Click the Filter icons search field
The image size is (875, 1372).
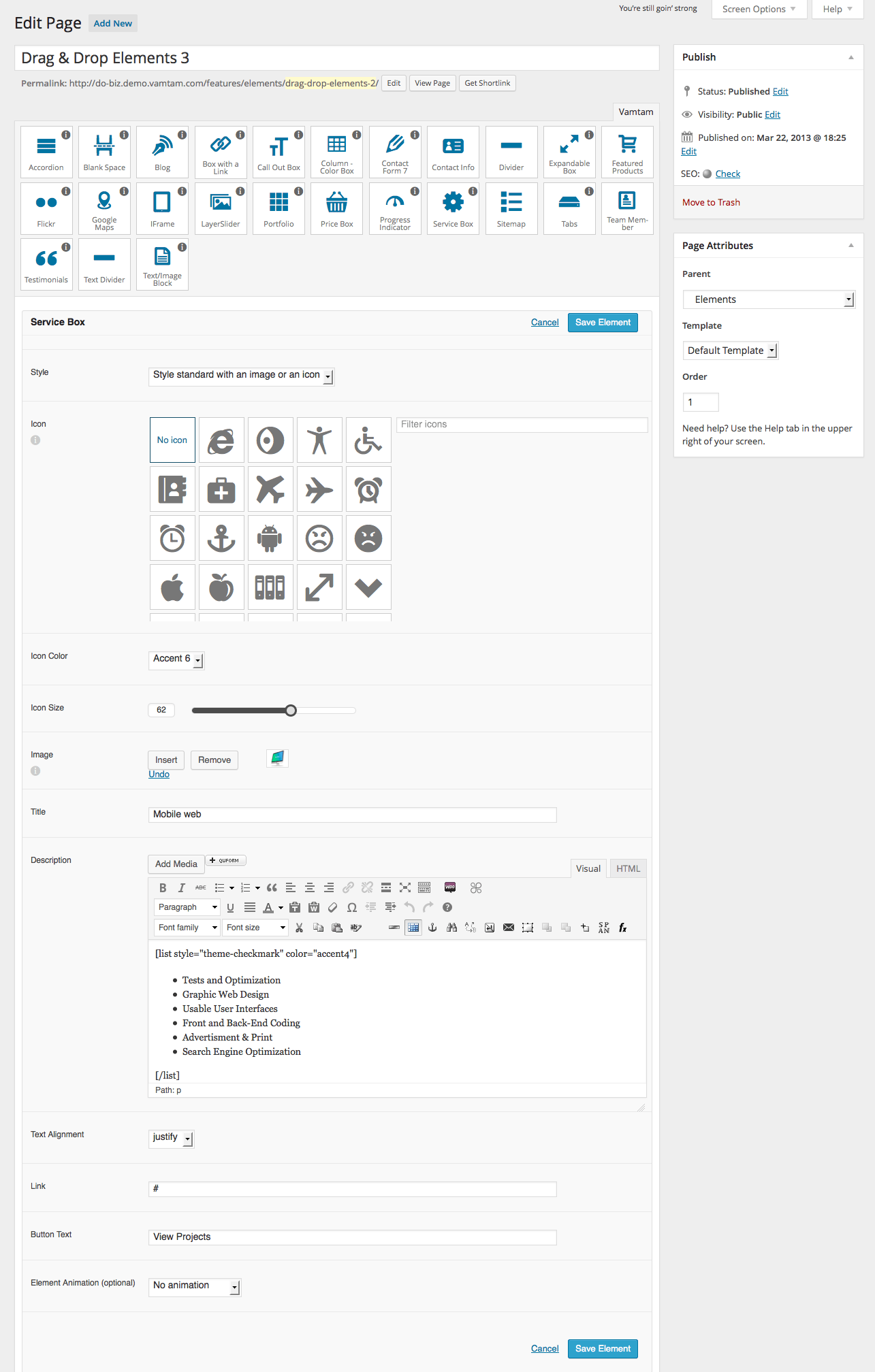[522, 425]
